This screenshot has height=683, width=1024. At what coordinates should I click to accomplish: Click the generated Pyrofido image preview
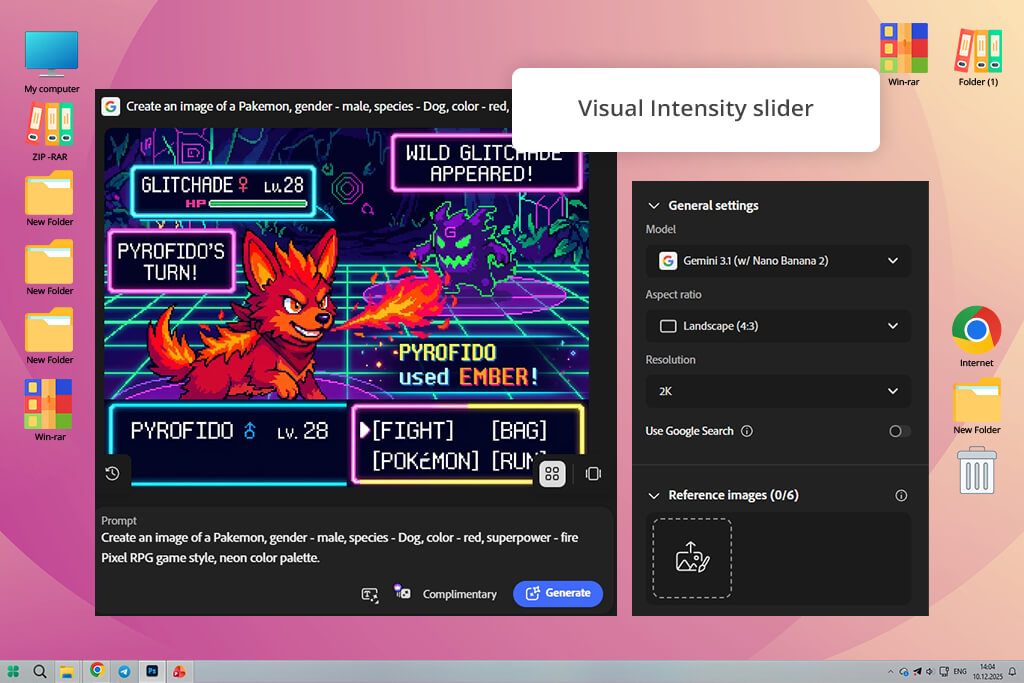[347, 307]
